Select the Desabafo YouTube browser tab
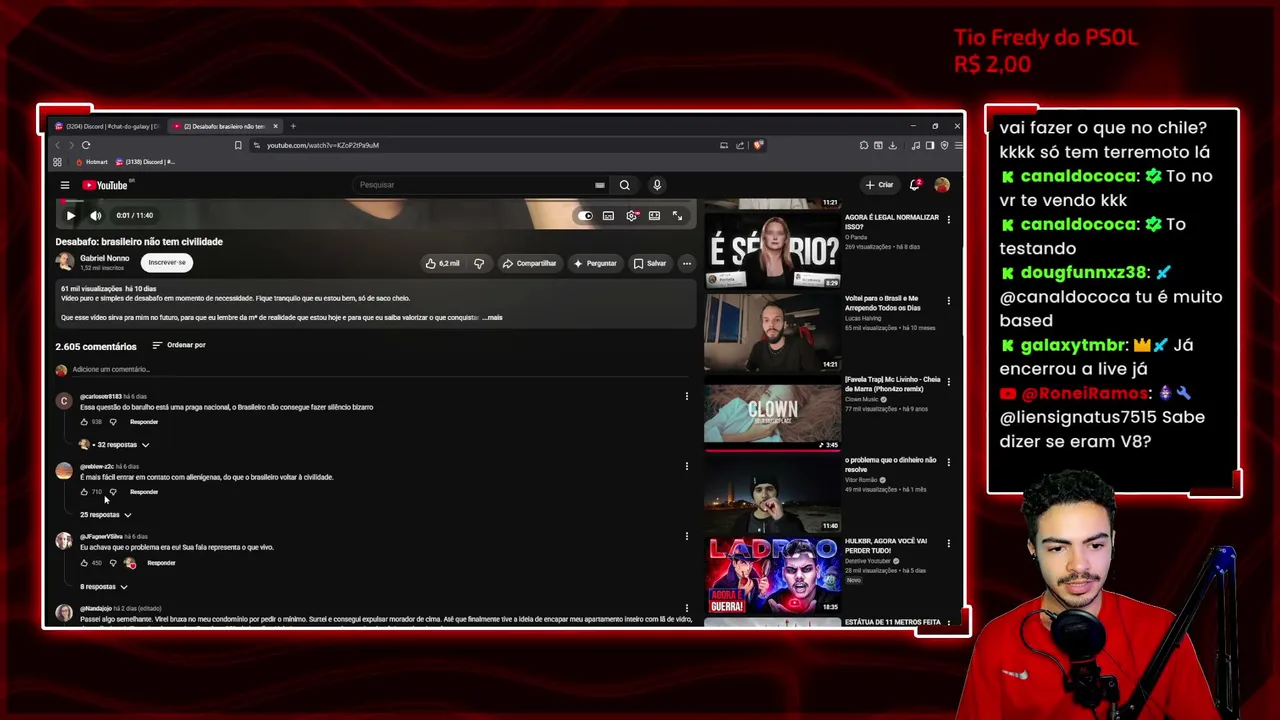The width and height of the screenshot is (1280, 720). pyautogui.click(x=225, y=126)
